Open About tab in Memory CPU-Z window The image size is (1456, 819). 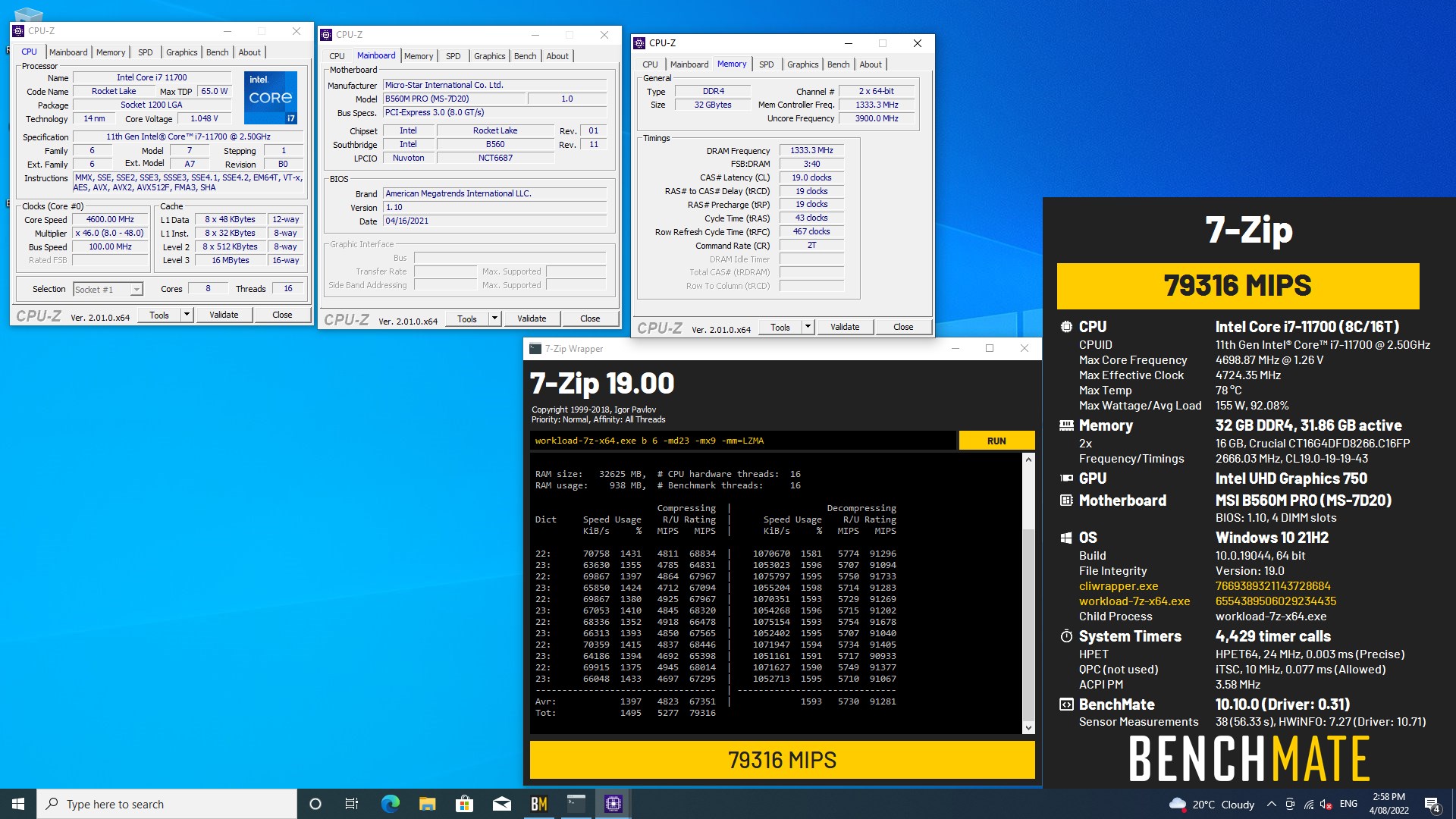(x=871, y=64)
